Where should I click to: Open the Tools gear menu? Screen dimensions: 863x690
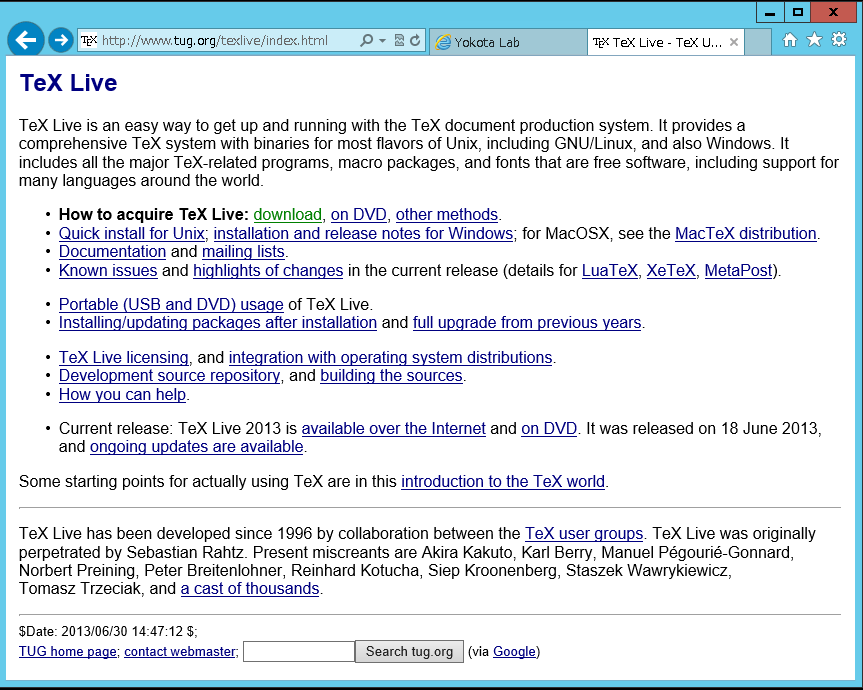839,40
